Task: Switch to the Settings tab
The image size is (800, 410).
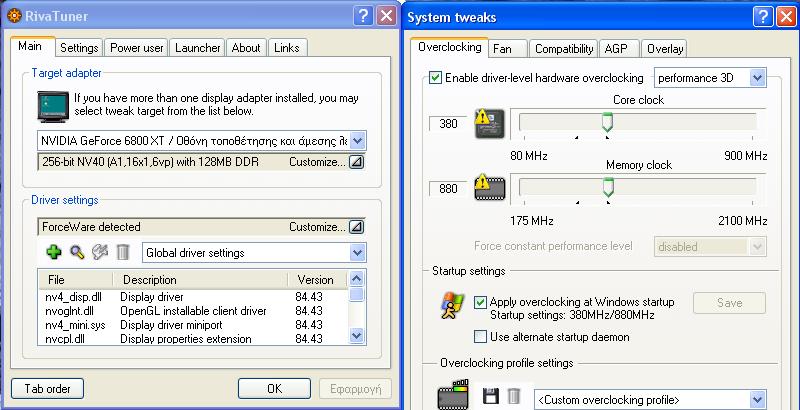Action: click(x=79, y=48)
